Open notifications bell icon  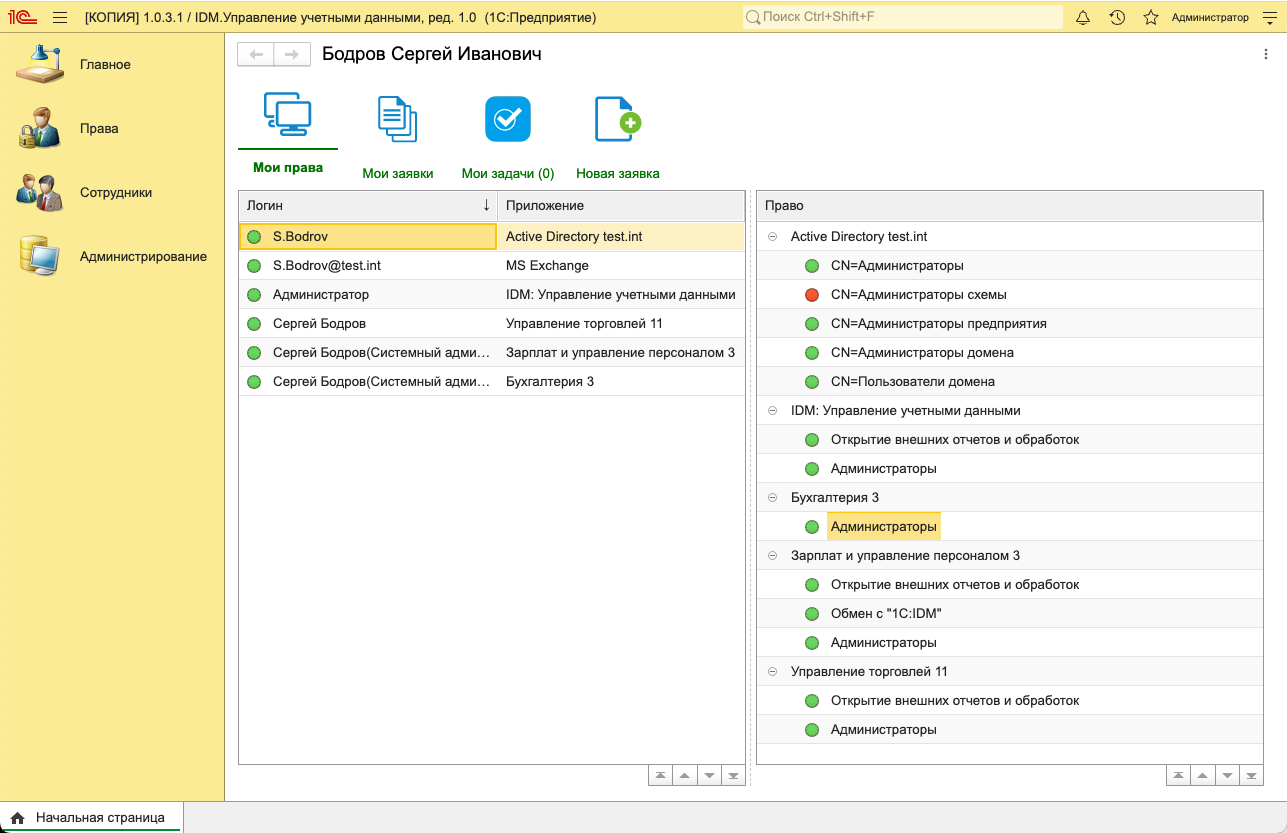pyautogui.click(x=1082, y=18)
